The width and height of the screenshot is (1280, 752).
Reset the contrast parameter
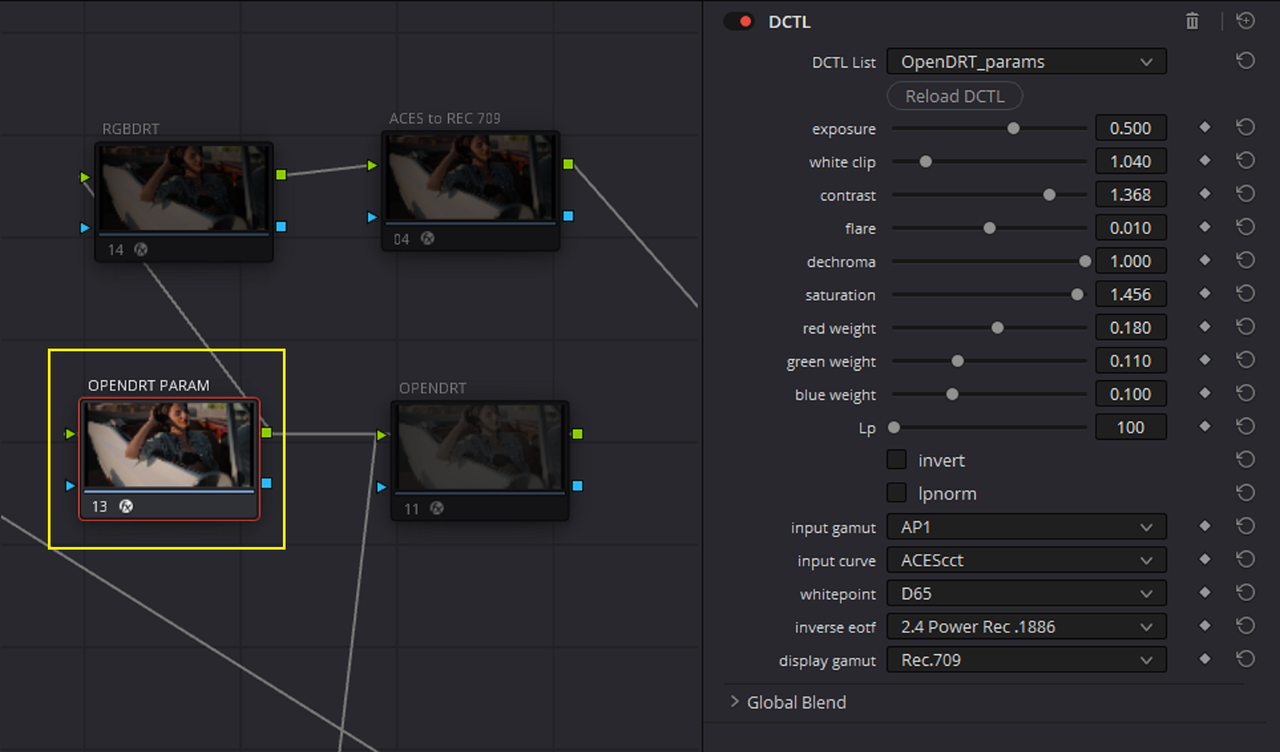pyautogui.click(x=1245, y=194)
